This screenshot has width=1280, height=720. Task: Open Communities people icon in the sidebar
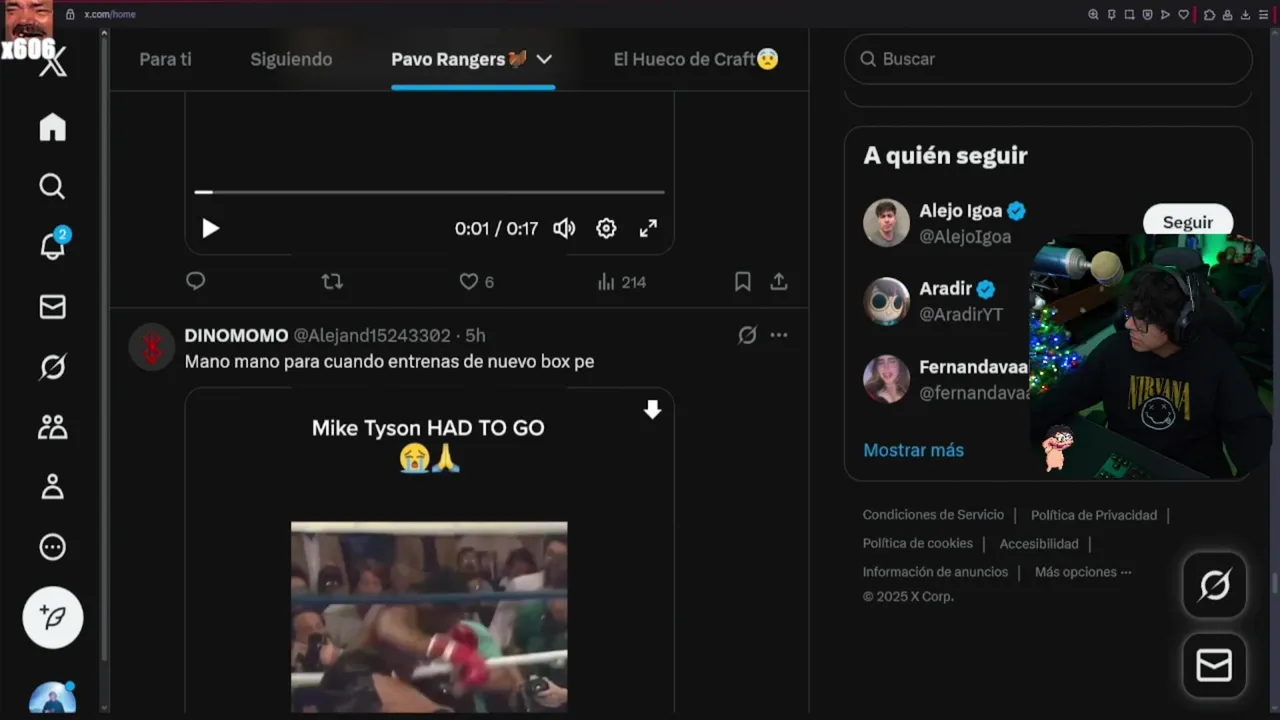click(52, 427)
